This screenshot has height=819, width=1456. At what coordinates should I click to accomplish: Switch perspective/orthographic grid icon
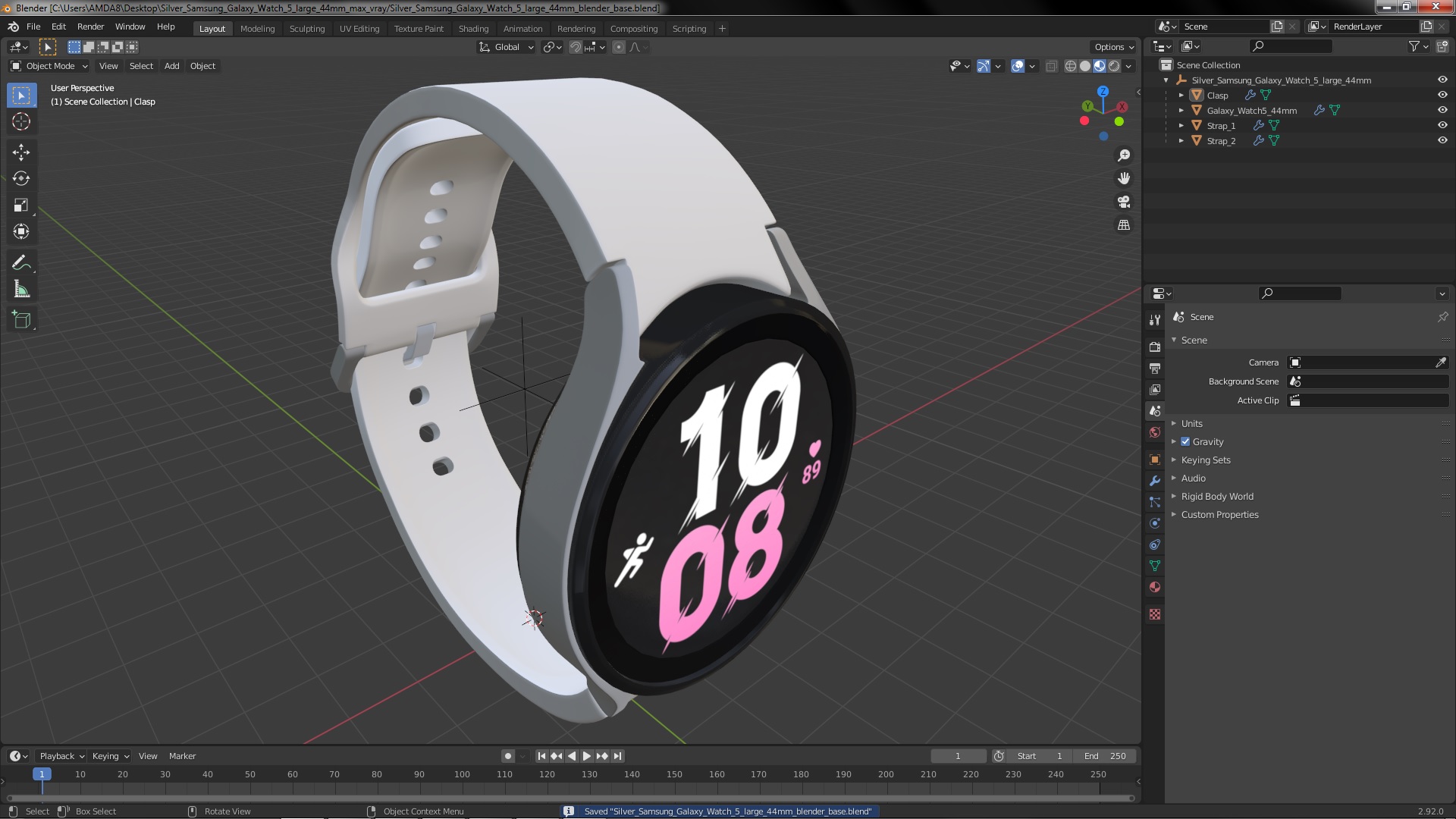pos(1124,225)
